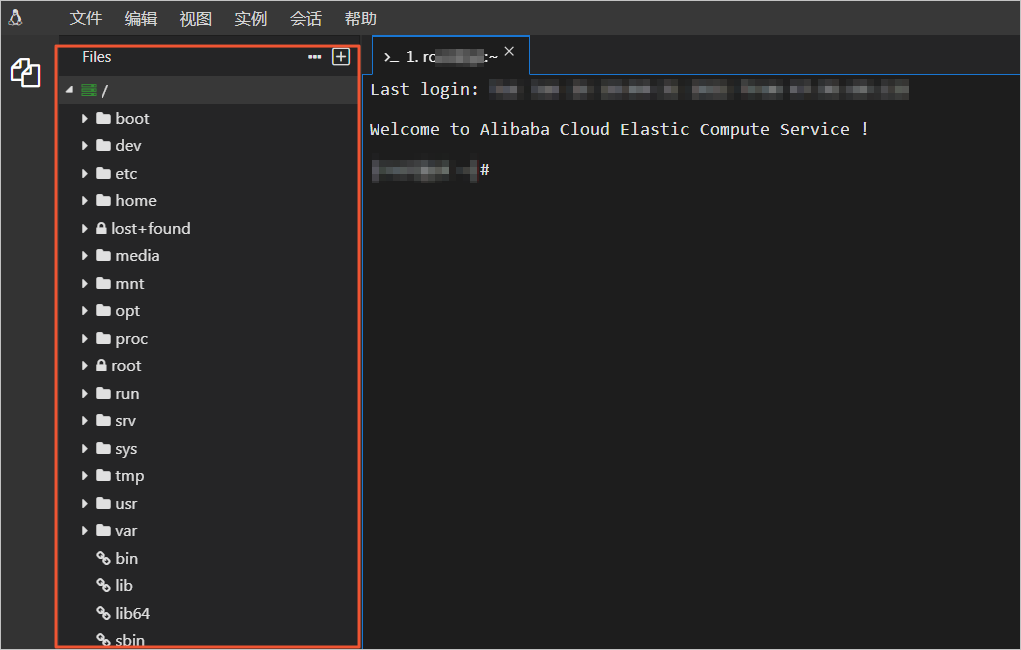1021x650 pixels.
Task: Click the Linux penguin logo icon
Action: pyautogui.click(x=15, y=18)
